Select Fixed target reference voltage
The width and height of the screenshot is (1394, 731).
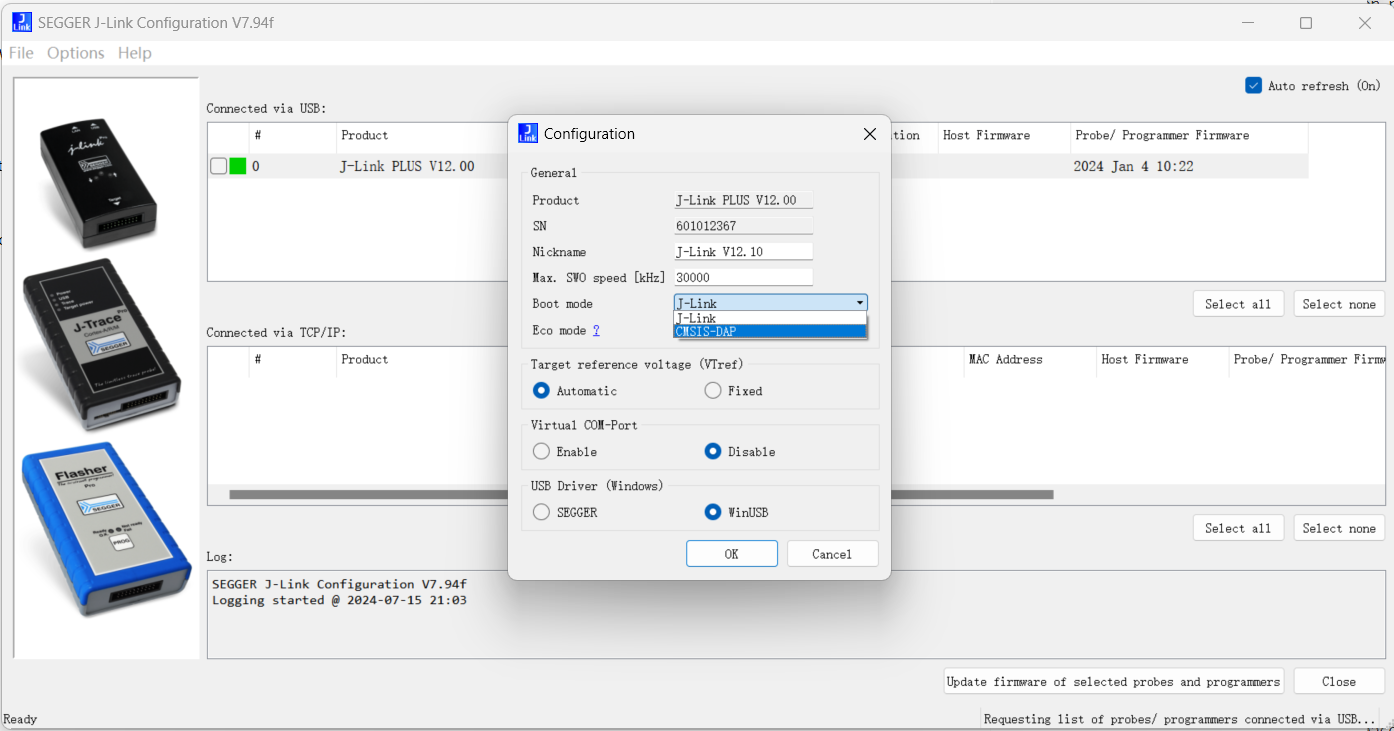(x=713, y=391)
